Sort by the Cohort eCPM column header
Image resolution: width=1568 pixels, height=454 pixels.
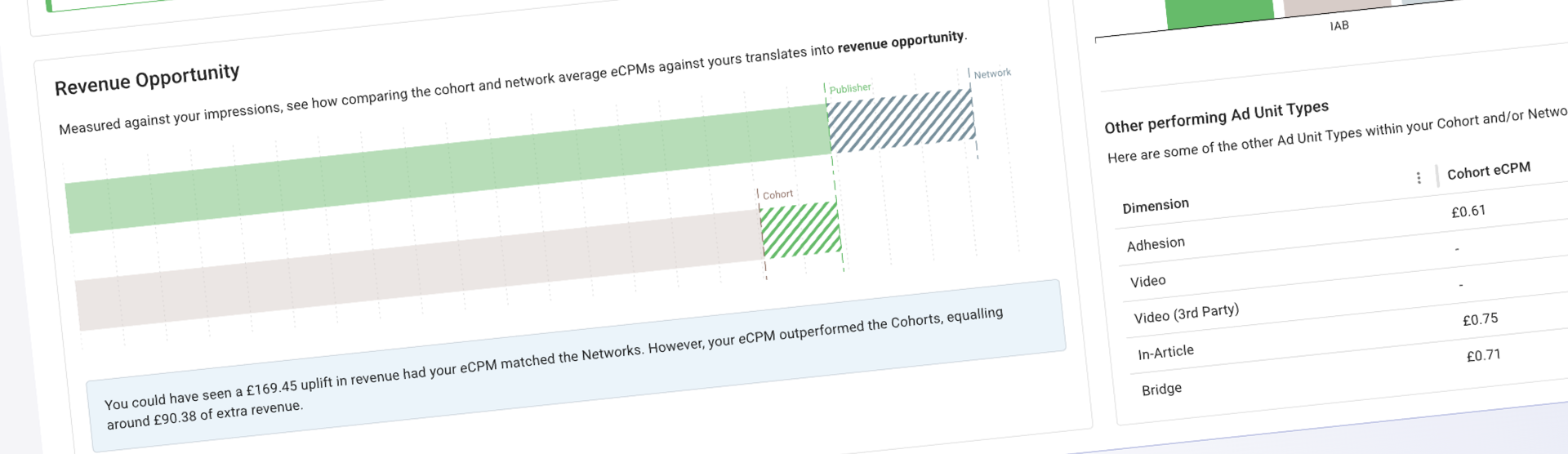[x=1489, y=171]
